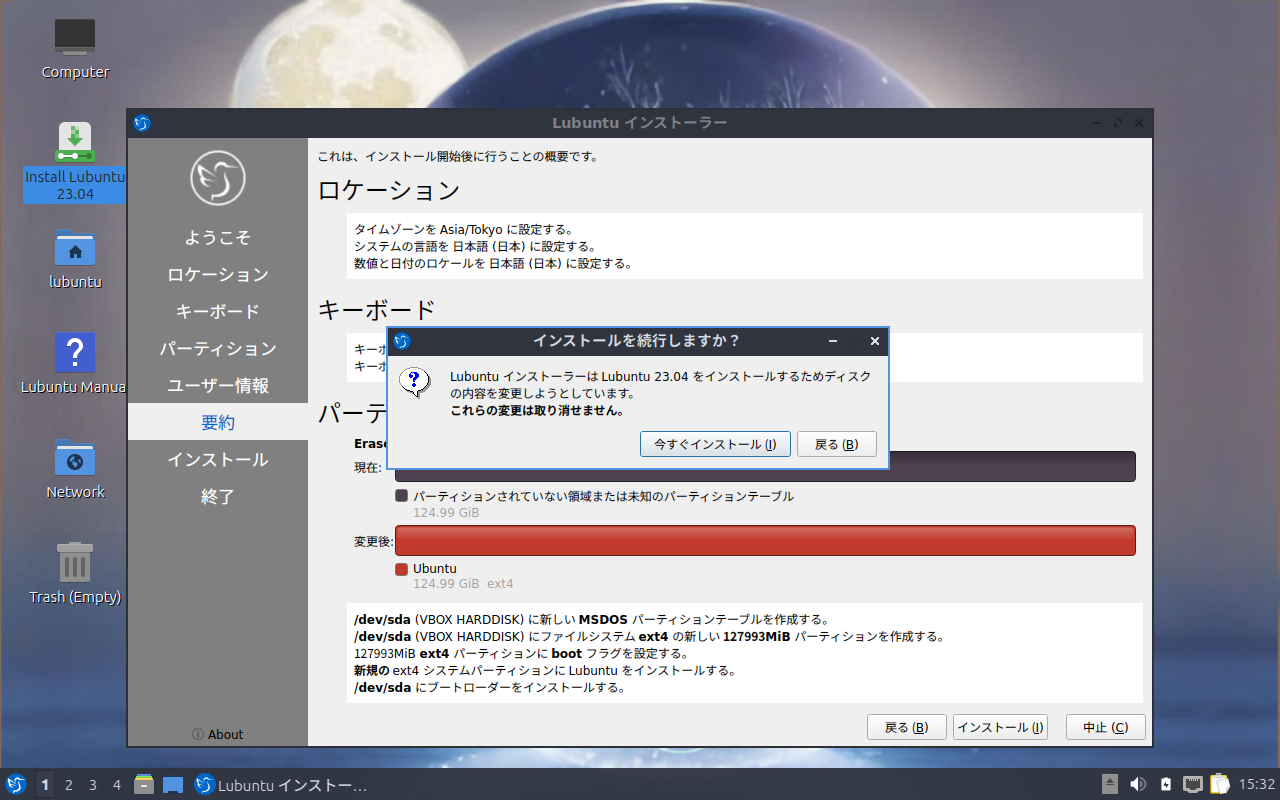Open the volume control tray icon
Screen dimensions: 1280x800
click(x=1138, y=784)
